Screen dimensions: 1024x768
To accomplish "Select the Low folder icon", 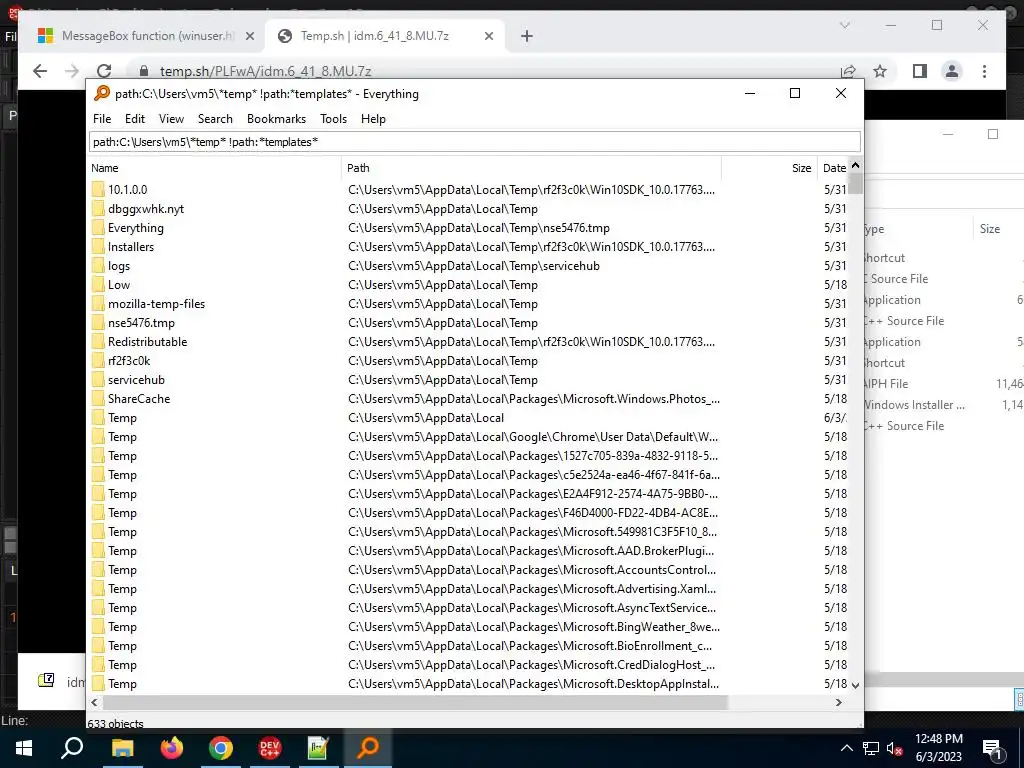I will pos(98,284).
